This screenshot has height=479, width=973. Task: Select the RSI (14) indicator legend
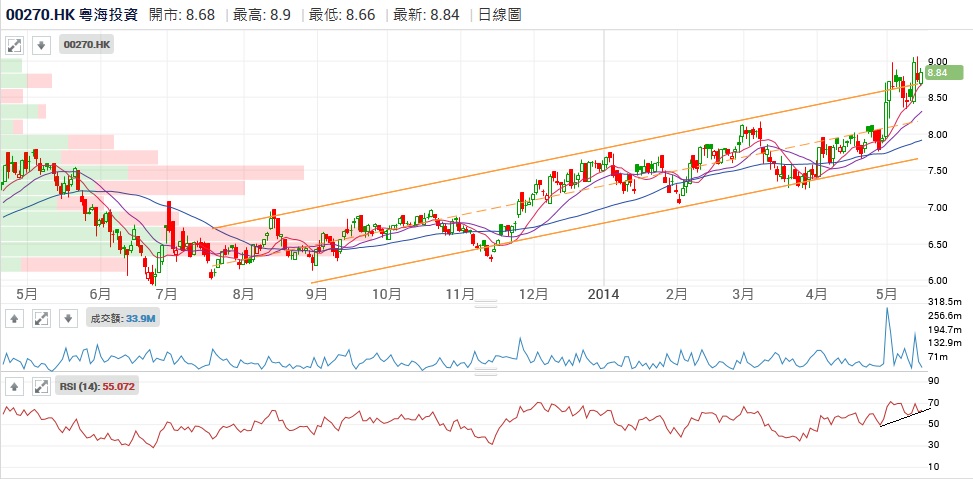pos(95,385)
